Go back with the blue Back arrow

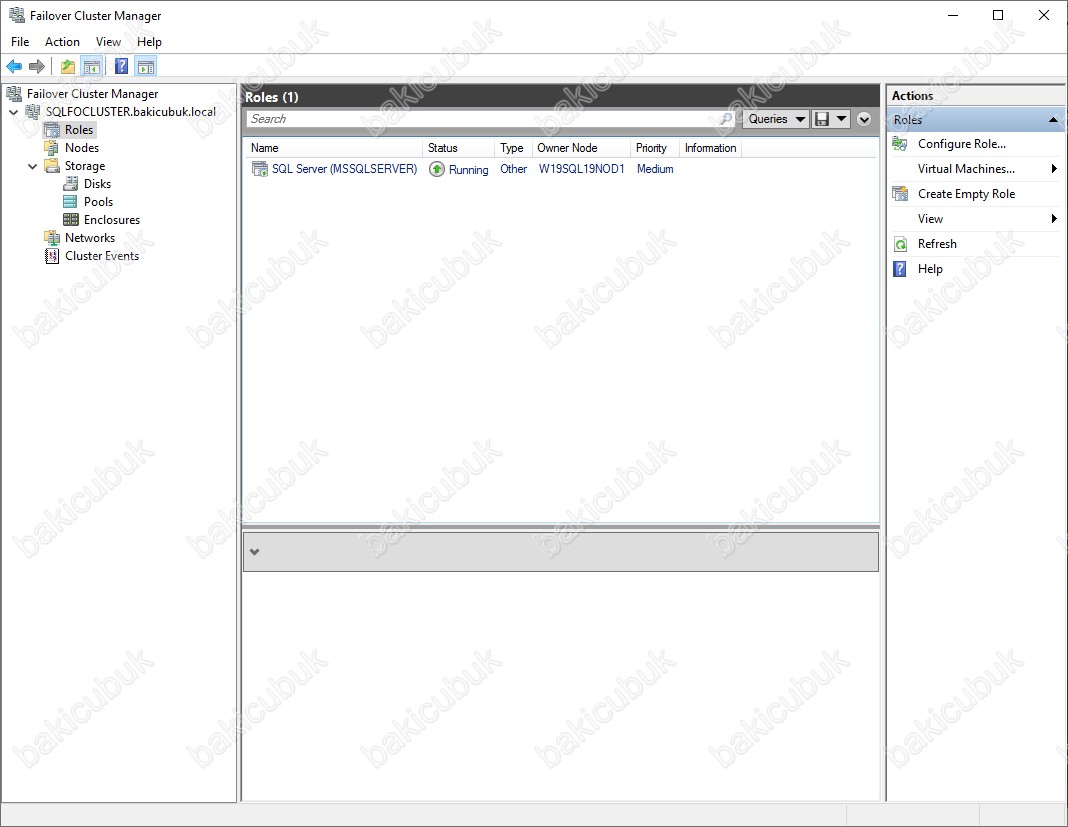(x=14, y=66)
